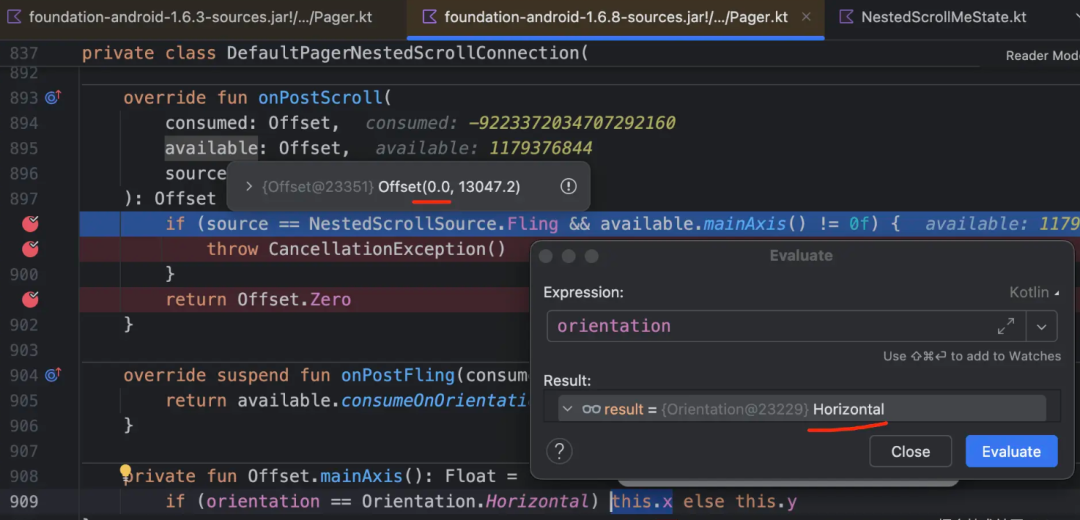1080x520 pixels.
Task: Close the foundation-android-1.6.8 Pager.kt tab
Action: 807,17
